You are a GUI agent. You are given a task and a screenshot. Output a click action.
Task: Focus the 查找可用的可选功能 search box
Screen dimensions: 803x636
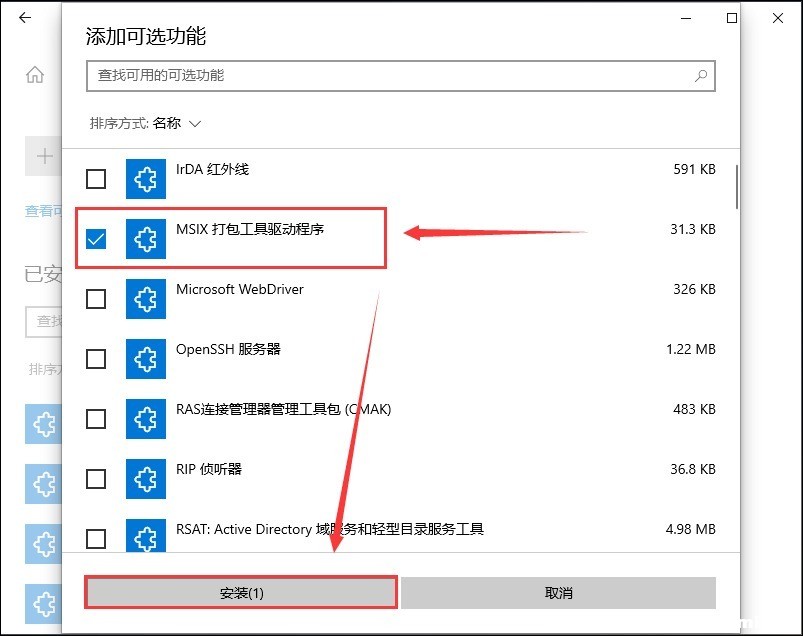pyautogui.click(x=400, y=76)
